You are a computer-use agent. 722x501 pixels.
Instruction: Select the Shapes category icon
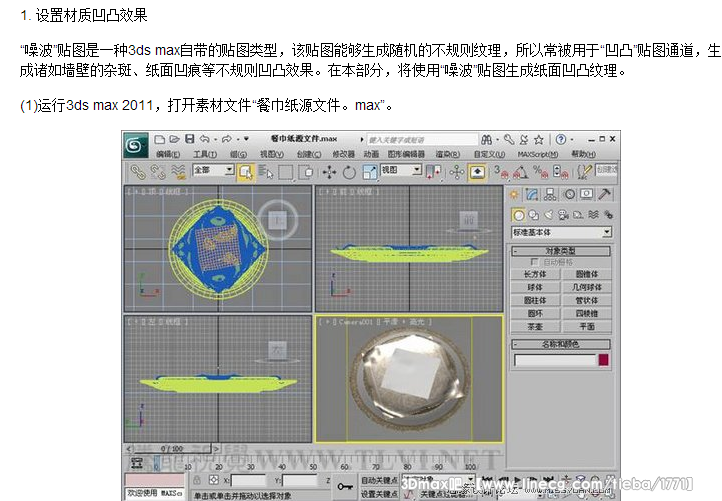(534, 215)
